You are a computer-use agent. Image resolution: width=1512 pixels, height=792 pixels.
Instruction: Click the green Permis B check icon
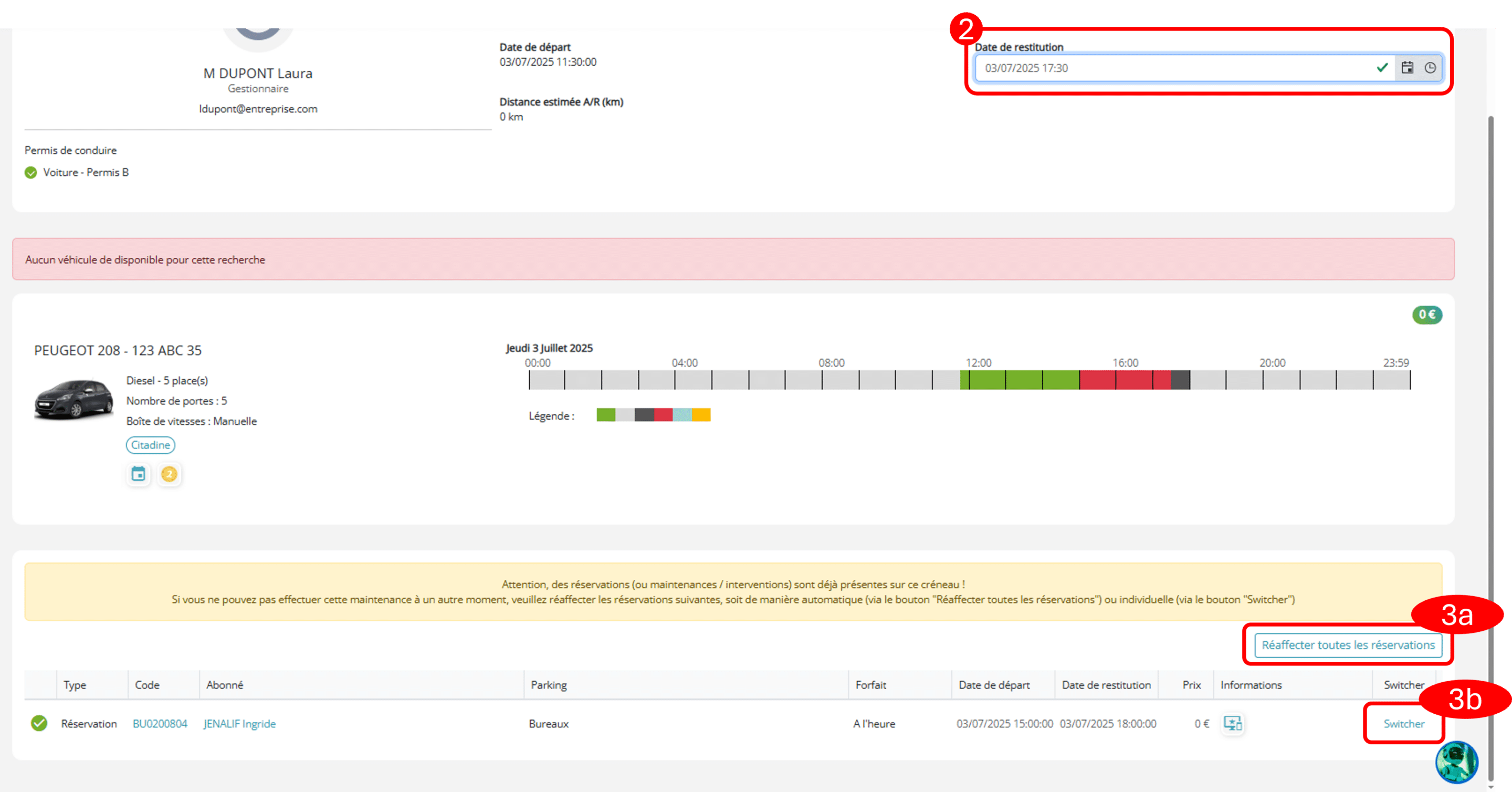(30, 172)
